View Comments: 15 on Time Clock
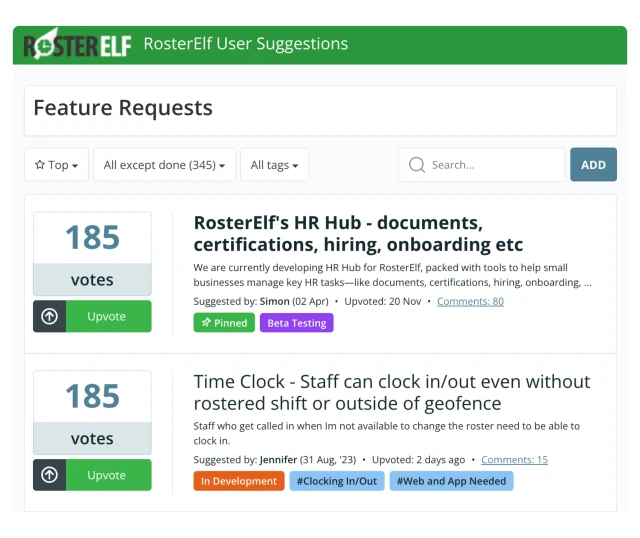This screenshot has height=538, width=640. (514, 460)
